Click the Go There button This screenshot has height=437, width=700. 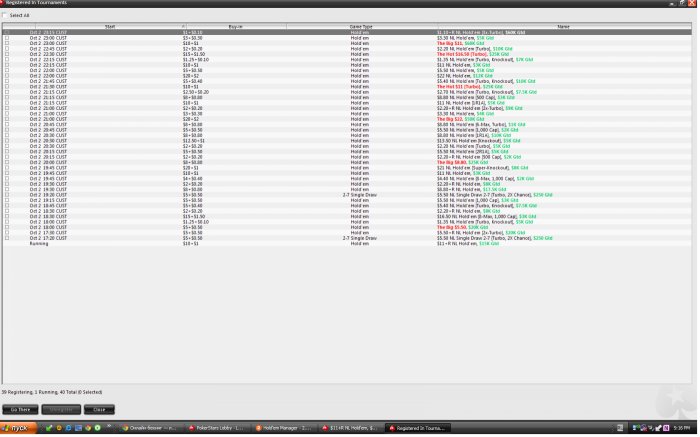[21, 410]
